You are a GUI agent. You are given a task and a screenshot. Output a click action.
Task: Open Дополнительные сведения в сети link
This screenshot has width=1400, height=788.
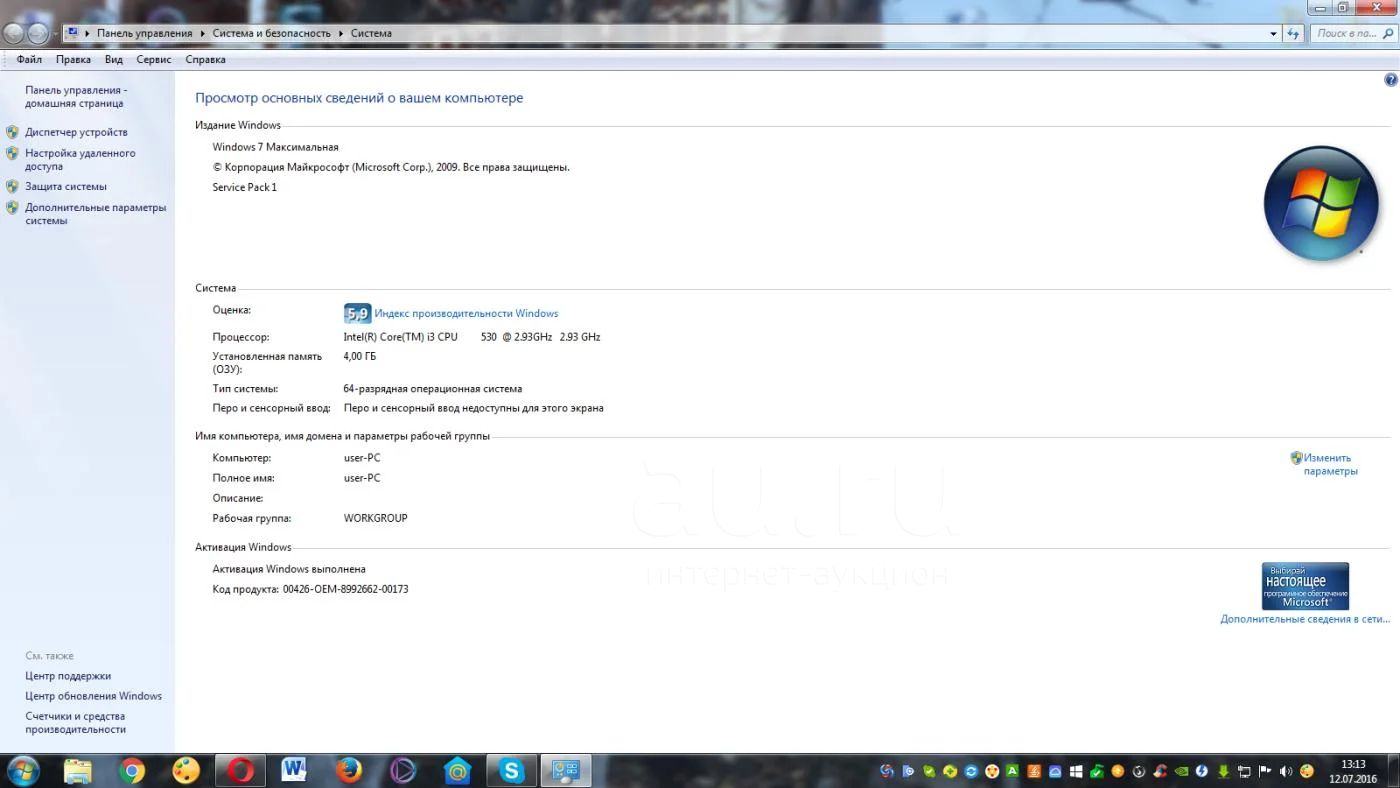click(1305, 619)
